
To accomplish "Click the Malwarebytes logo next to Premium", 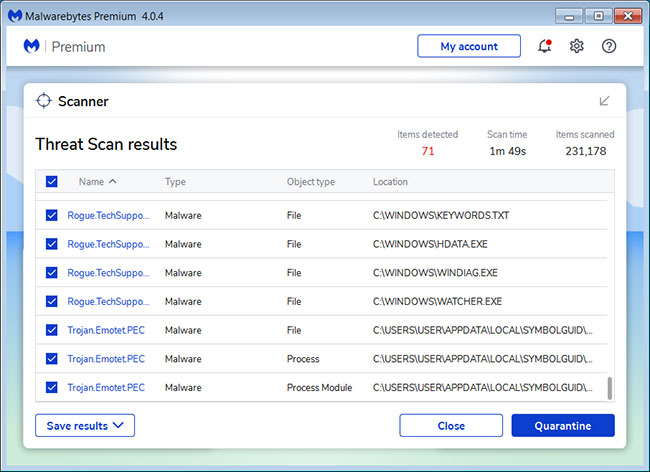I will (32, 46).
